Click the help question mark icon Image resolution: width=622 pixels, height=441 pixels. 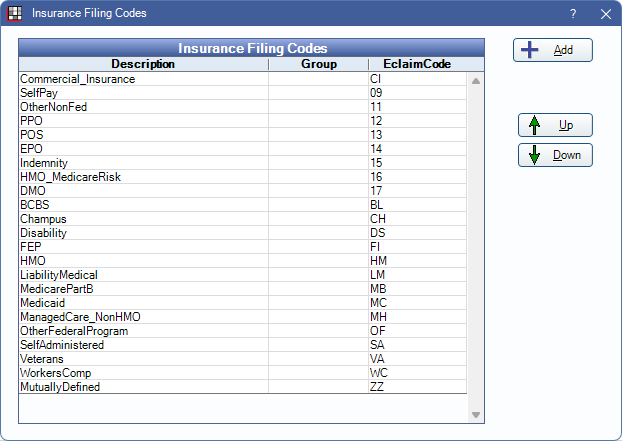pos(573,14)
